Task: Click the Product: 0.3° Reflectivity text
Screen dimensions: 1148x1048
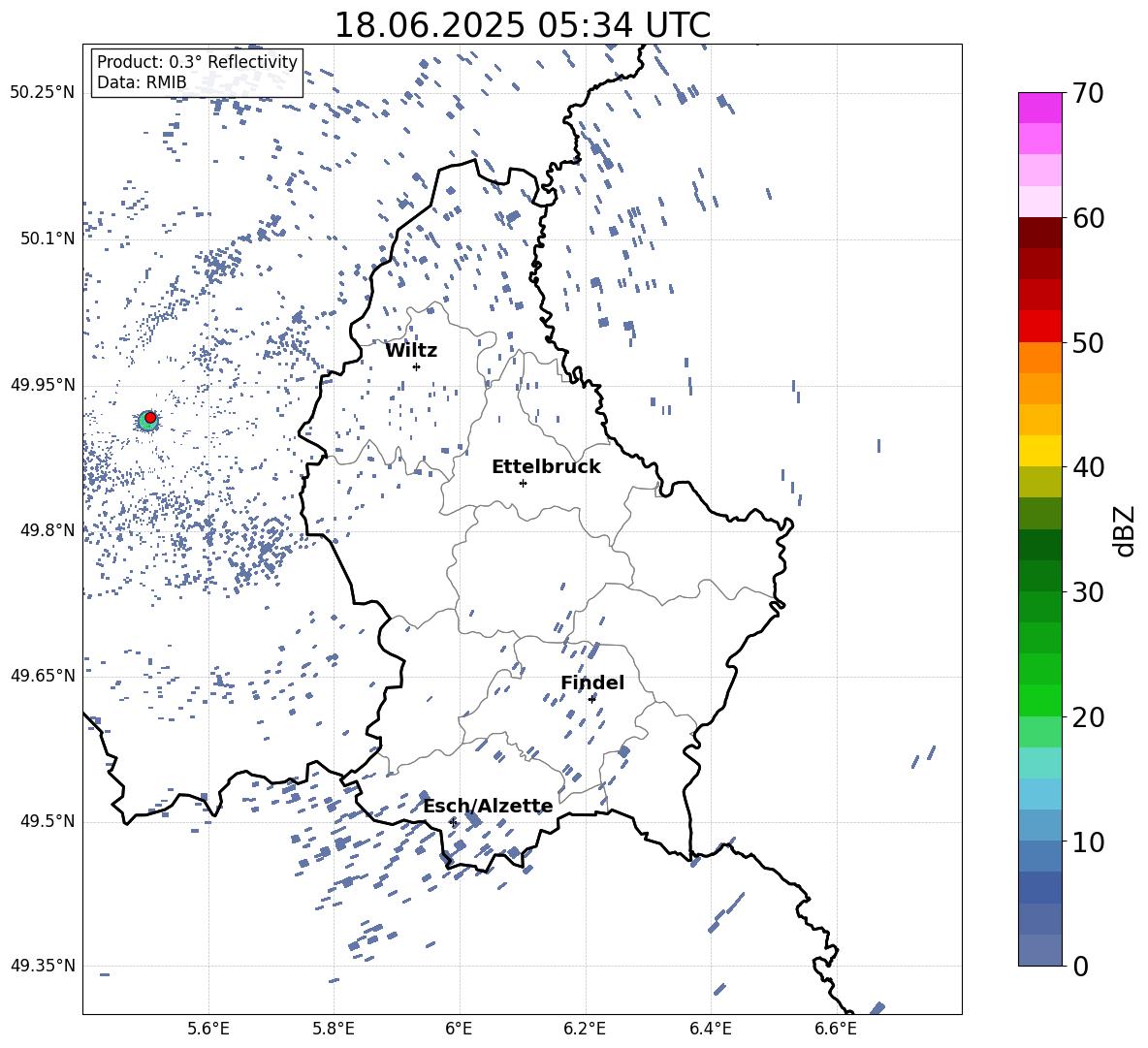Action: pos(197,61)
